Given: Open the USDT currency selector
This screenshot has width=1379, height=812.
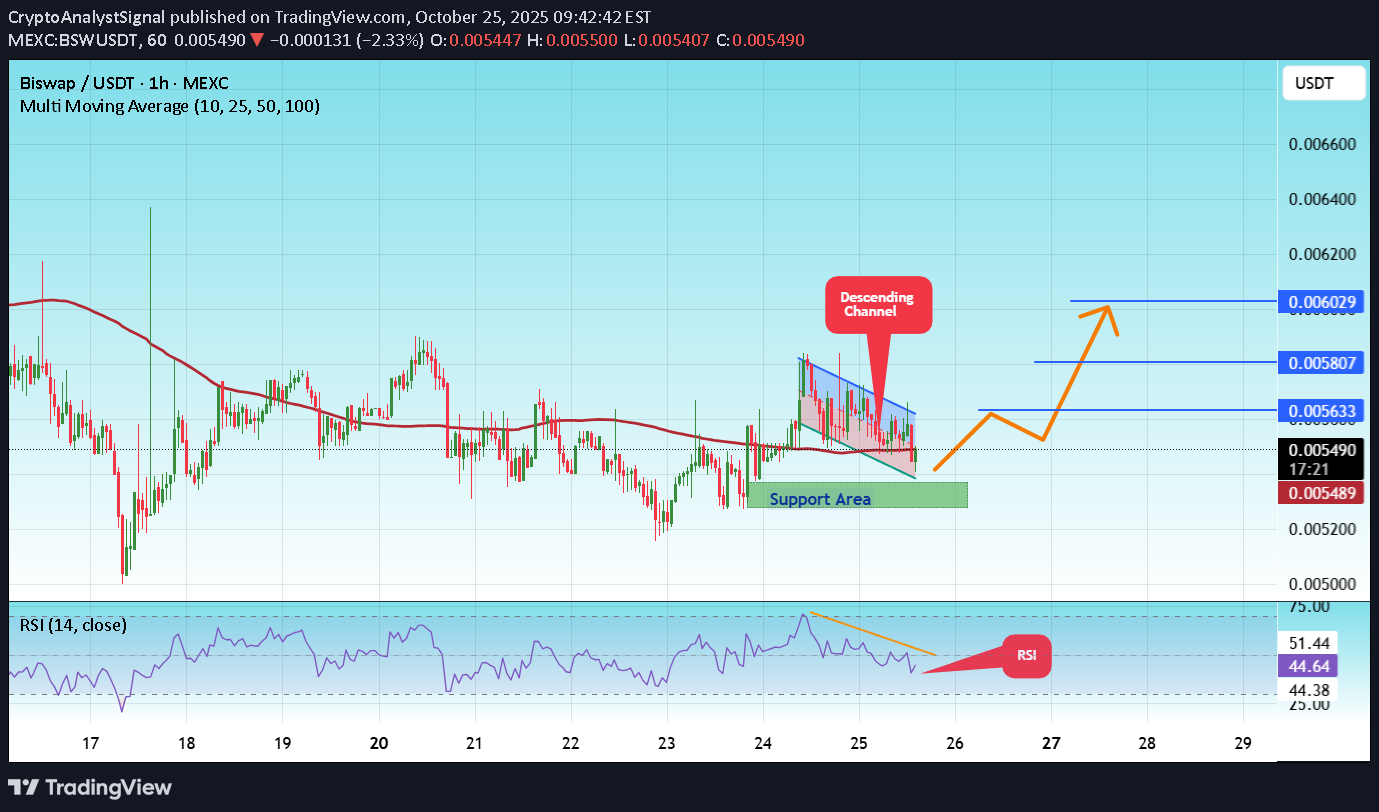Looking at the screenshot, I should pos(1323,83).
